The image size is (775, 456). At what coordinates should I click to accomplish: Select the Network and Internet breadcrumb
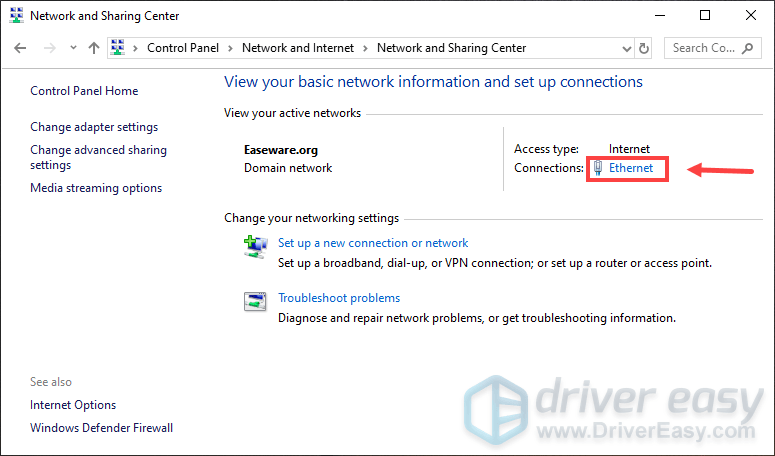click(x=299, y=48)
